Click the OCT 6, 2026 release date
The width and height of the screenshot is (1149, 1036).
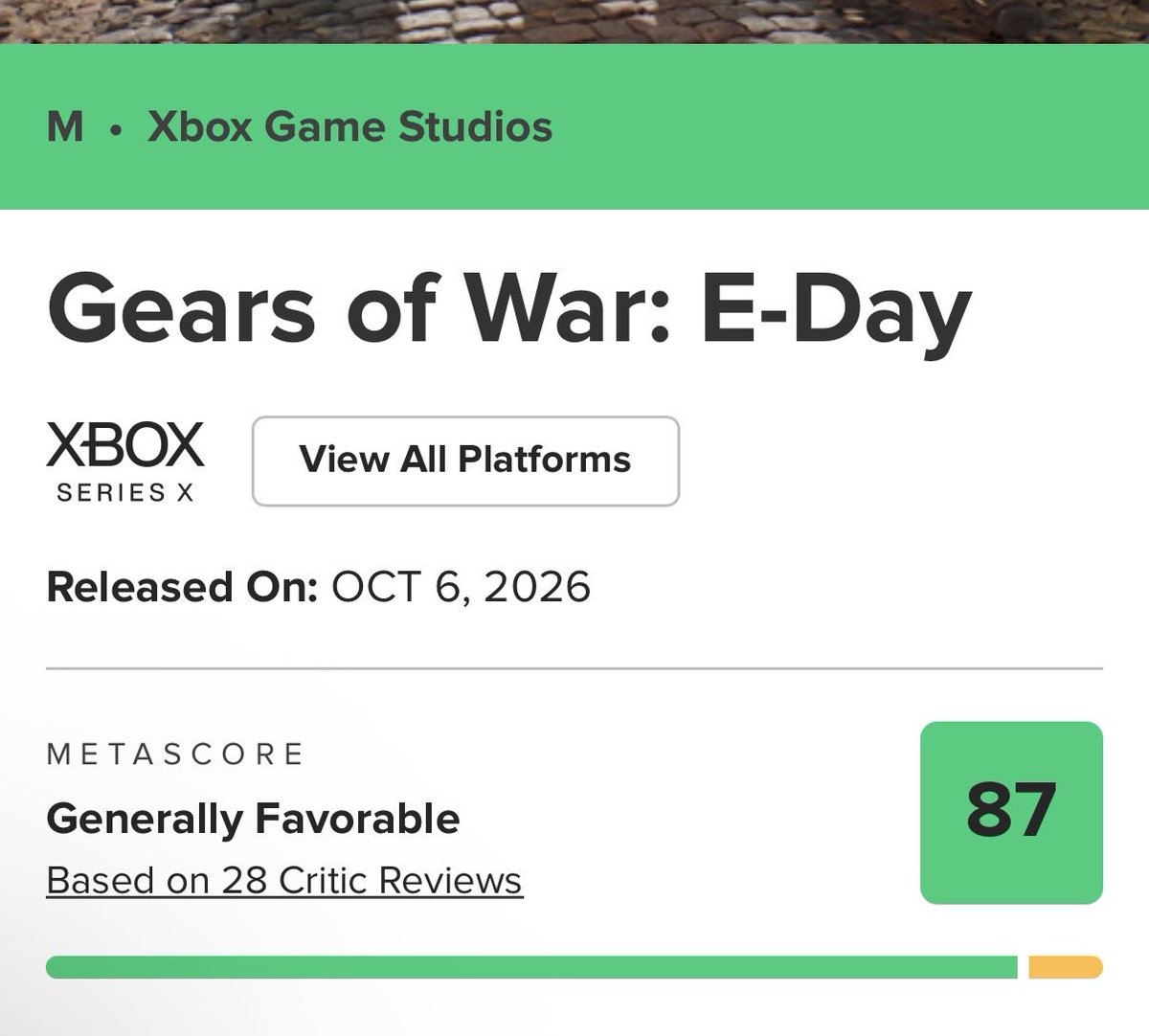(461, 586)
